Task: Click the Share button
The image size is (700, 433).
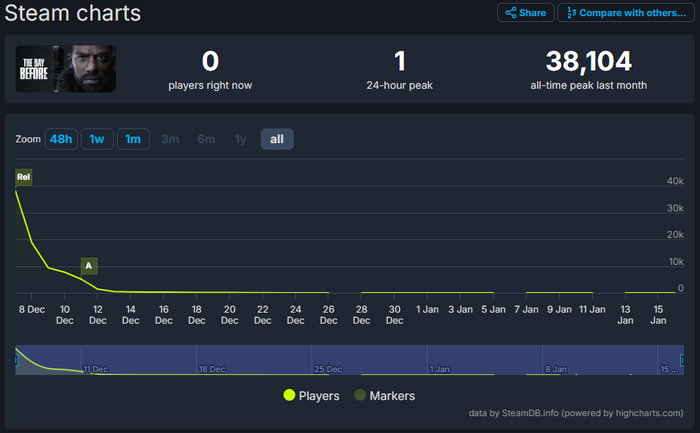Action: [x=525, y=12]
